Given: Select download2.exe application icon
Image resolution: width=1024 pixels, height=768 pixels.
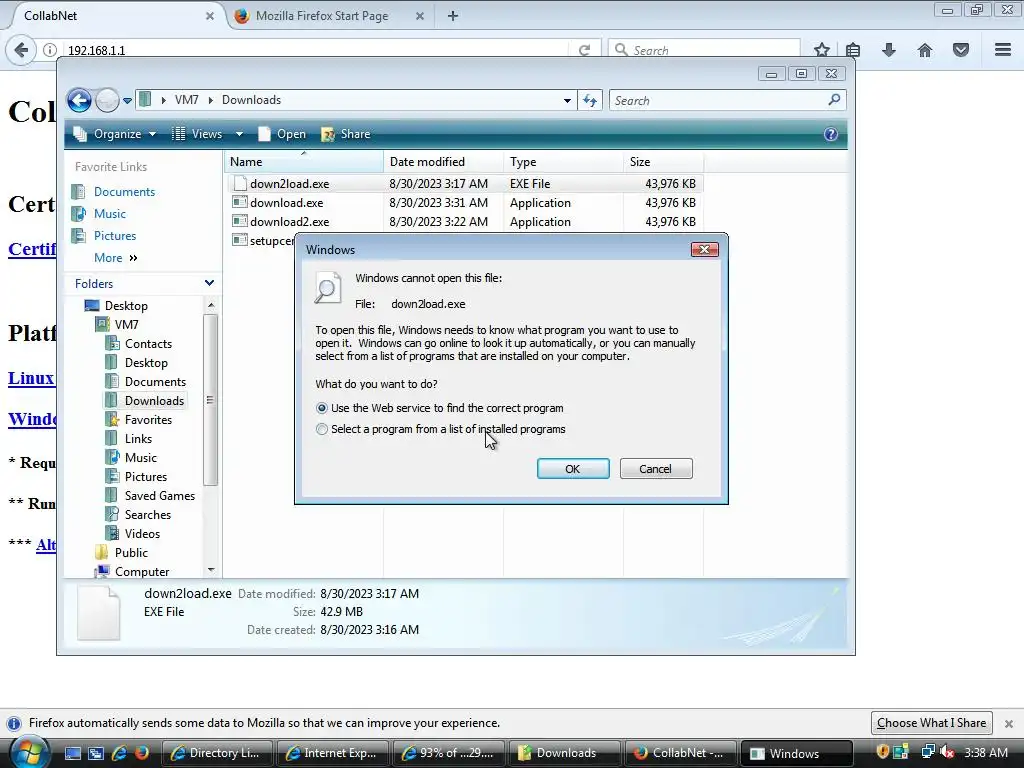Looking at the screenshot, I should click(x=240, y=221).
